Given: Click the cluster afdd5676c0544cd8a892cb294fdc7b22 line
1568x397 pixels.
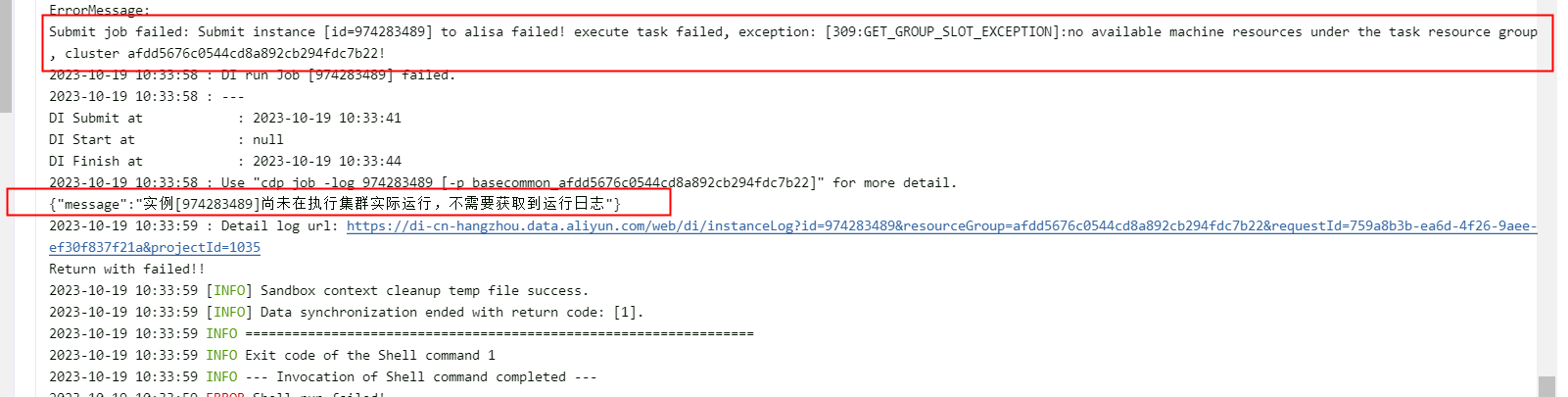Looking at the screenshot, I should 217,54.
